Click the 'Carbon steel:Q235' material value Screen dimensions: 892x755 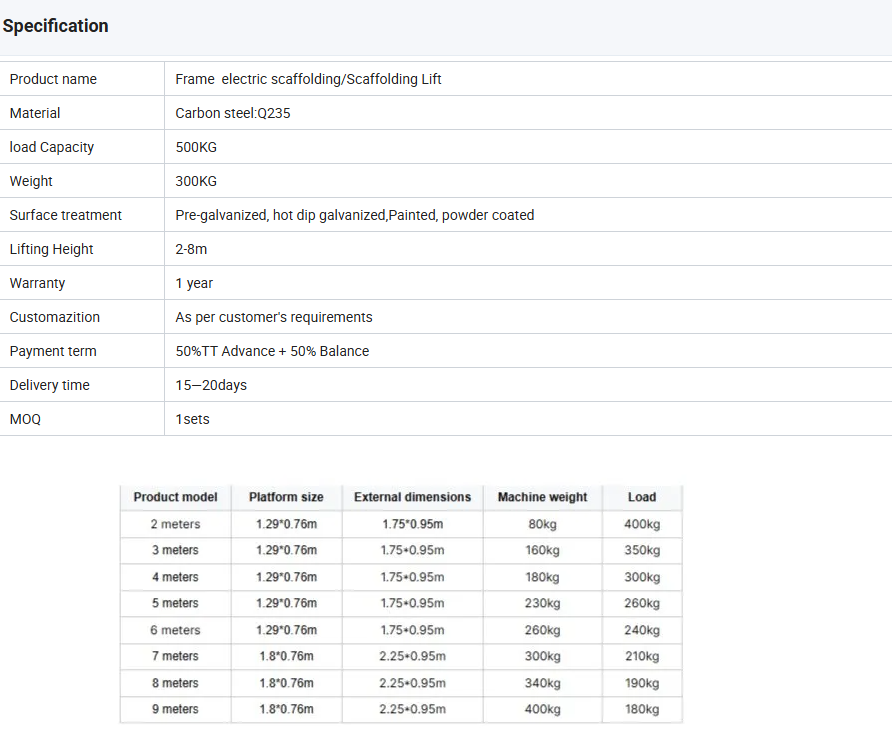tap(233, 113)
